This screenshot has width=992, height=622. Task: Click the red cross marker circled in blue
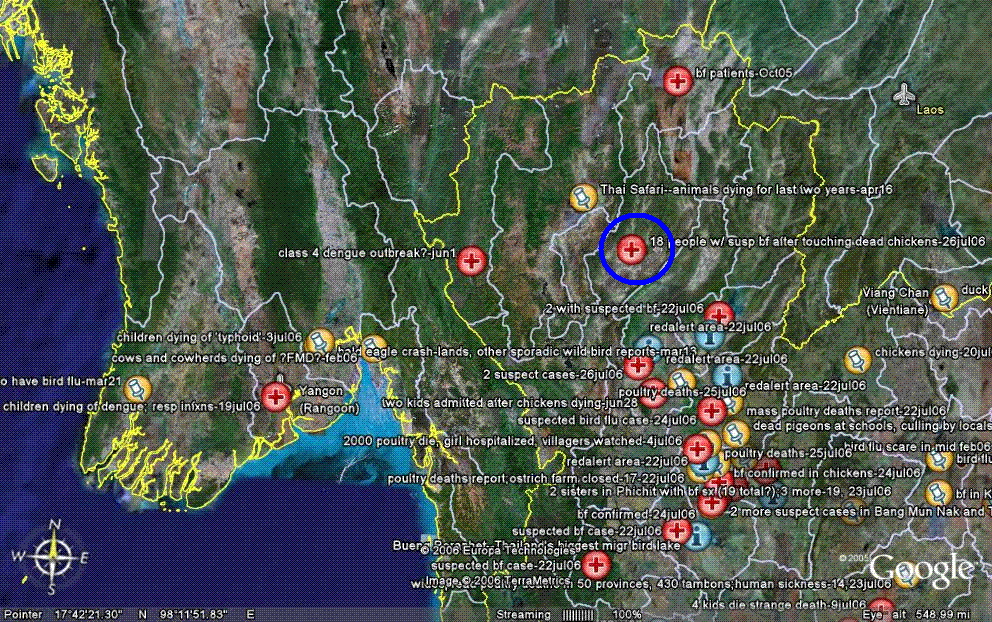(x=631, y=249)
